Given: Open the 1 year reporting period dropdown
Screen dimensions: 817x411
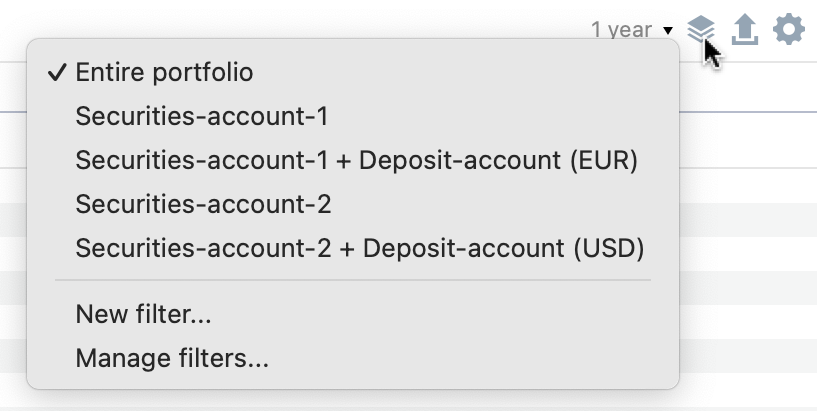Looking at the screenshot, I should coord(632,30).
